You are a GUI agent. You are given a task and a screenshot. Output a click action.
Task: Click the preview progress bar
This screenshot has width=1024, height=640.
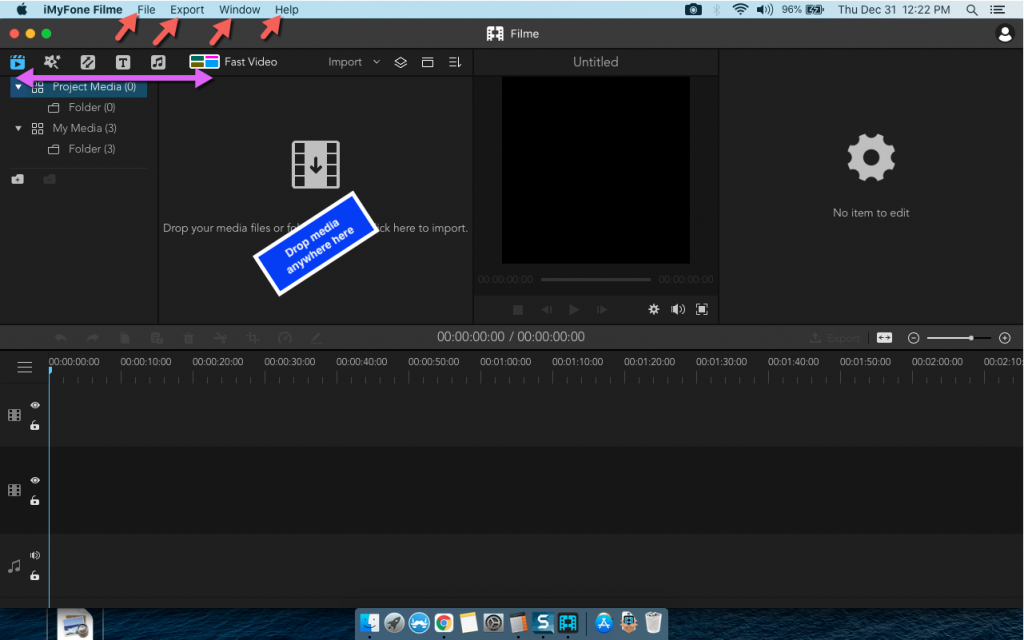[x=596, y=280]
